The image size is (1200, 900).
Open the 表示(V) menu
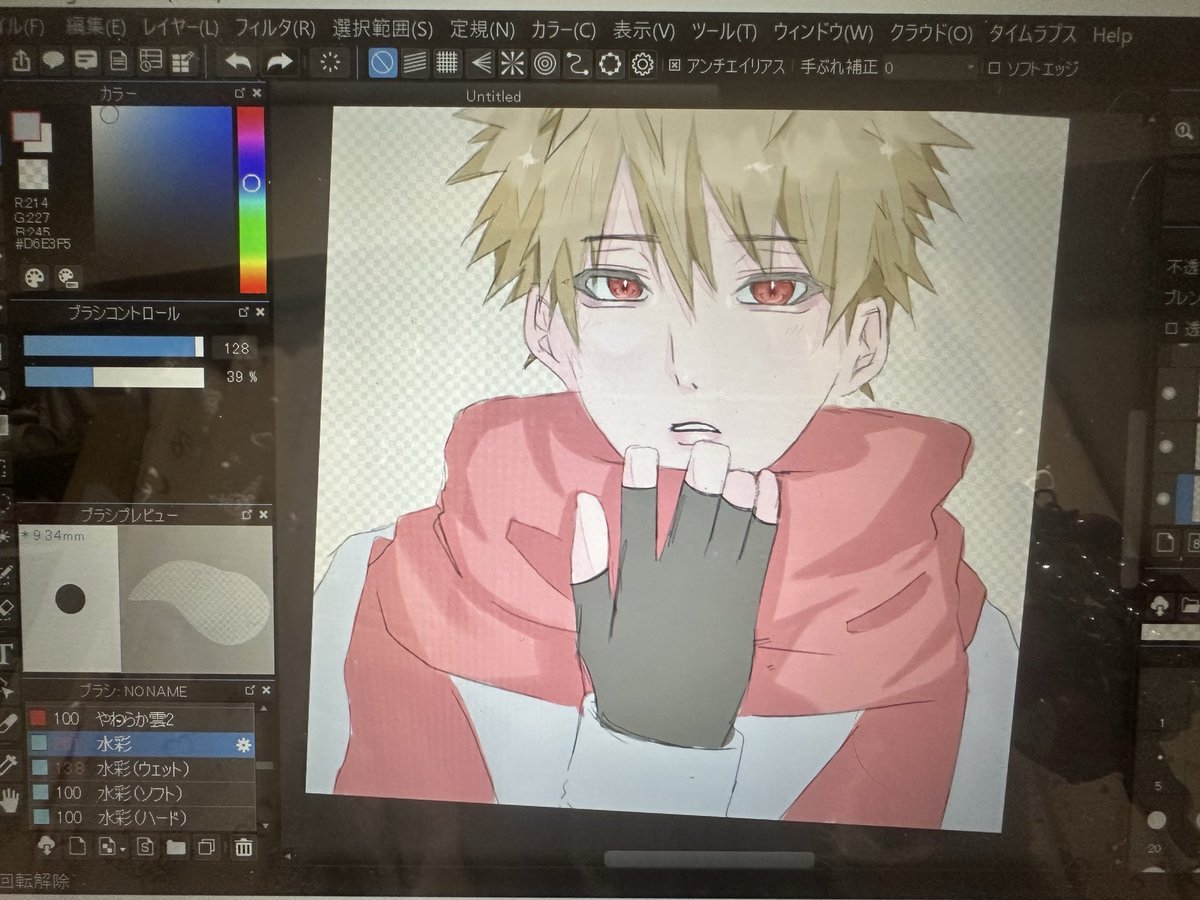pyautogui.click(x=643, y=31)
